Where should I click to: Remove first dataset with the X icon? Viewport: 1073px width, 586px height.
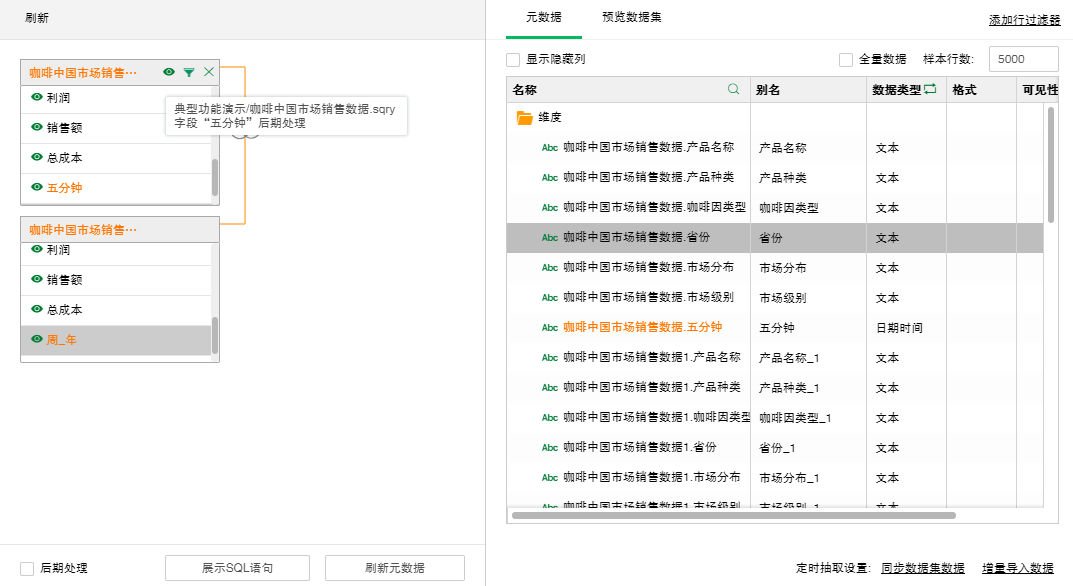(209, 72)
